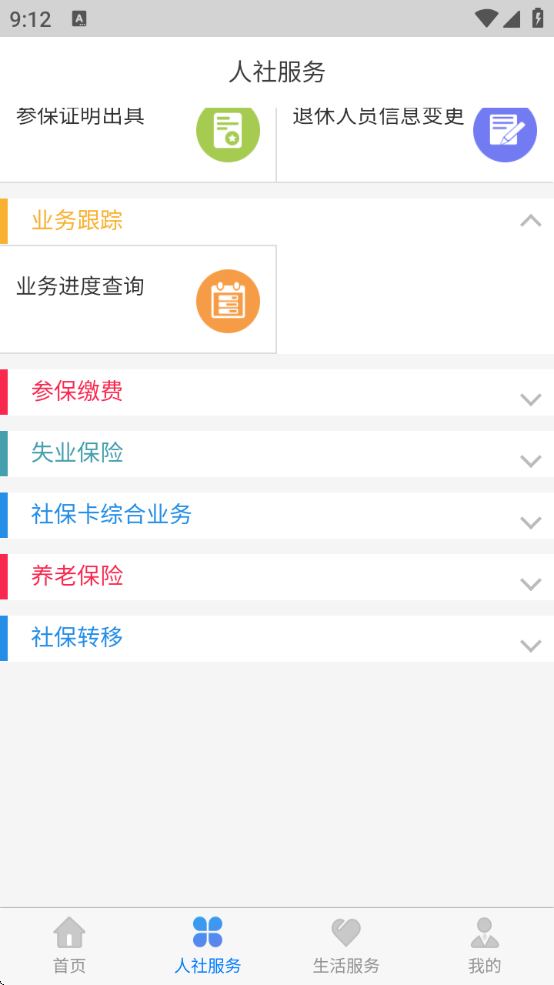
Task: Open the 我的 profile icon
Action: pos(484,932)
